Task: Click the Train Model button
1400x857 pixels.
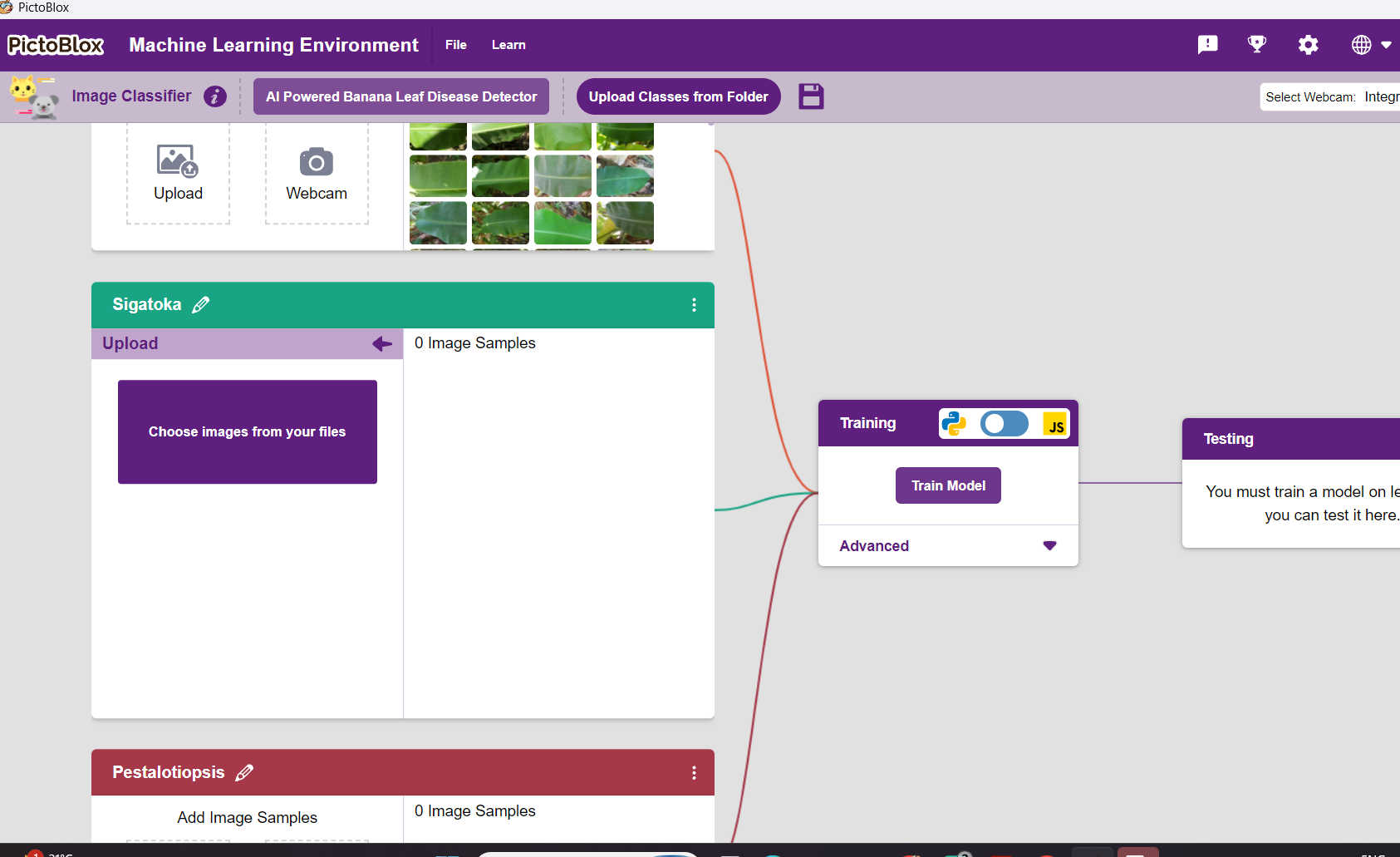Action: click(x=948, y=485)
